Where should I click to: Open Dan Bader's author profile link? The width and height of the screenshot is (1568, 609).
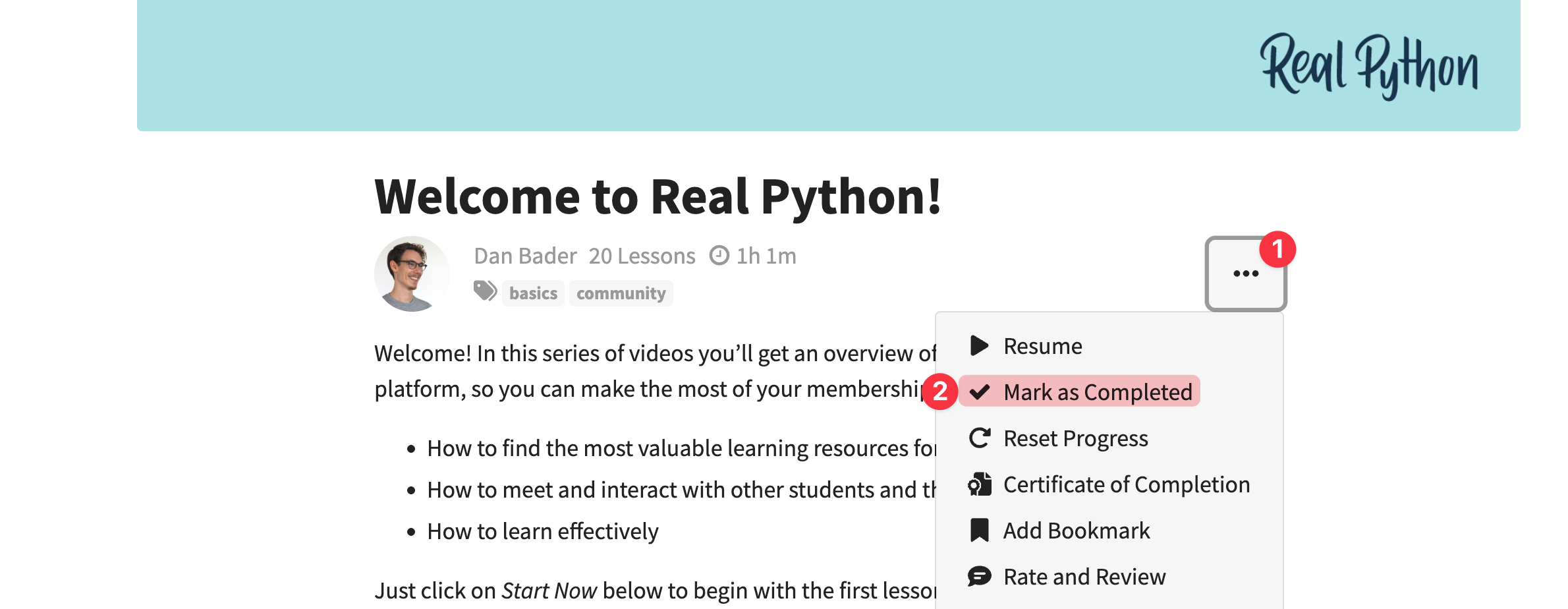click(x=525, y=256)
